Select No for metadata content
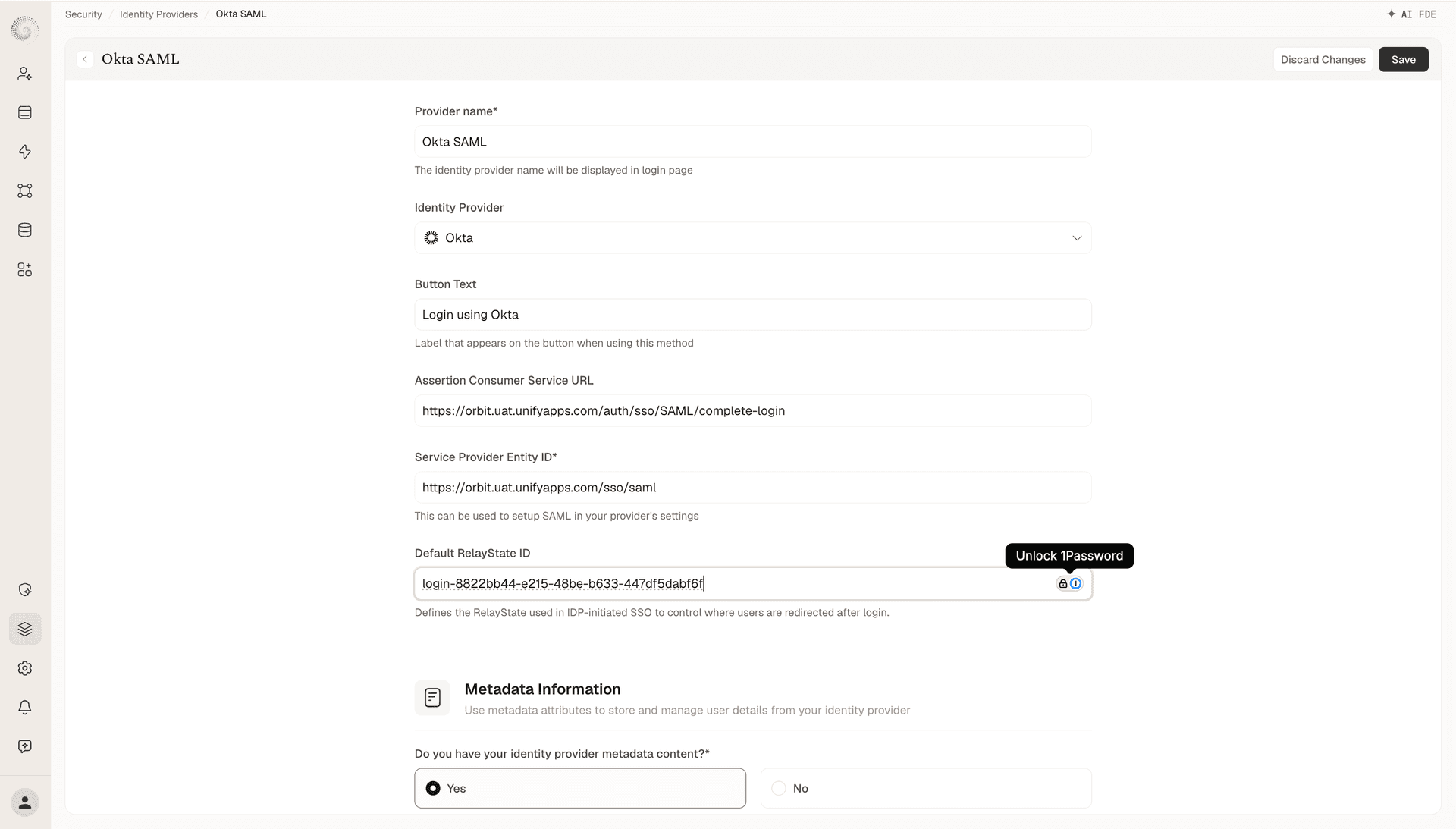Screen dimensions: 1456x829 [926, 788]
